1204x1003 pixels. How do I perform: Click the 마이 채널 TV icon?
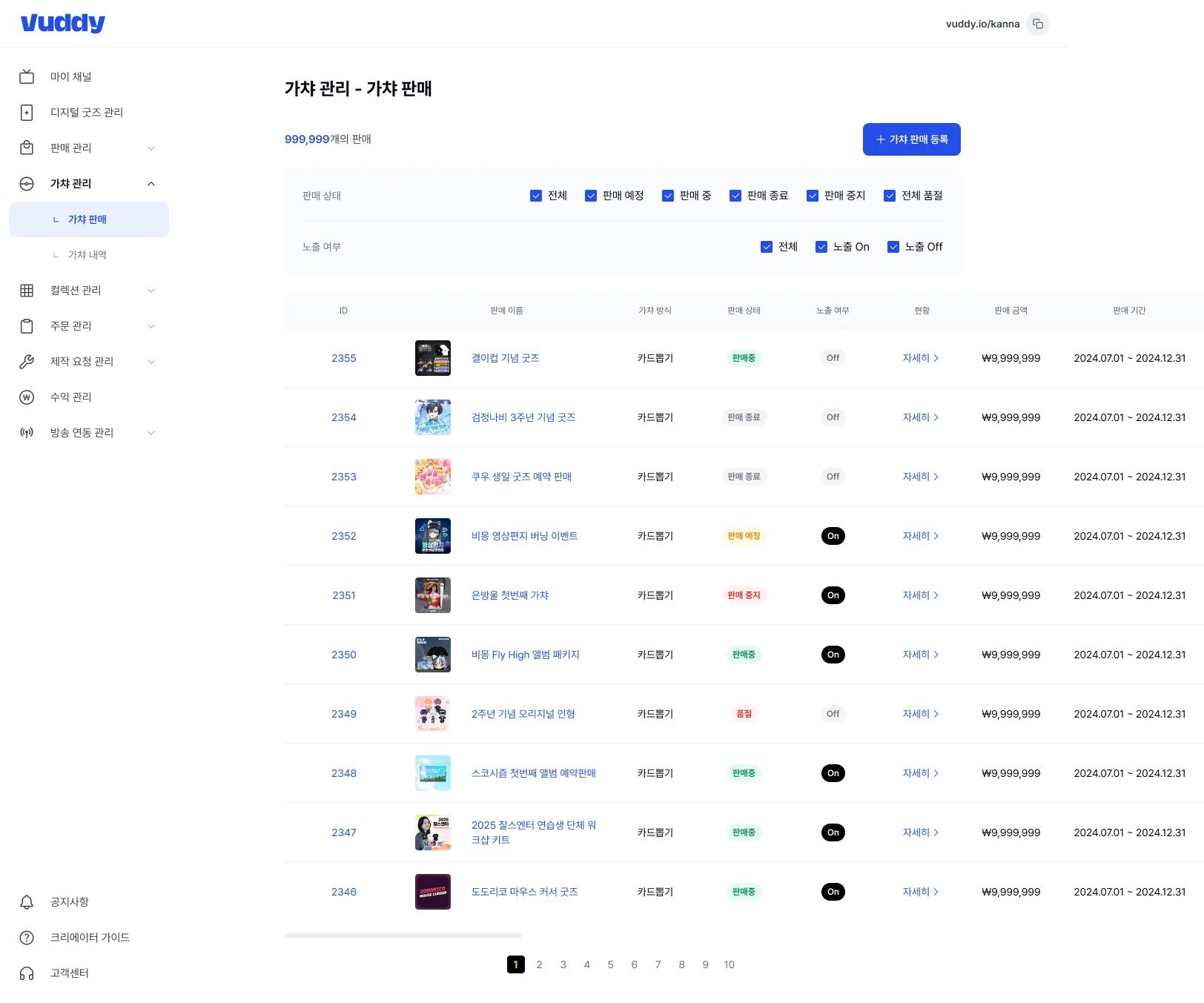[27, 76]
